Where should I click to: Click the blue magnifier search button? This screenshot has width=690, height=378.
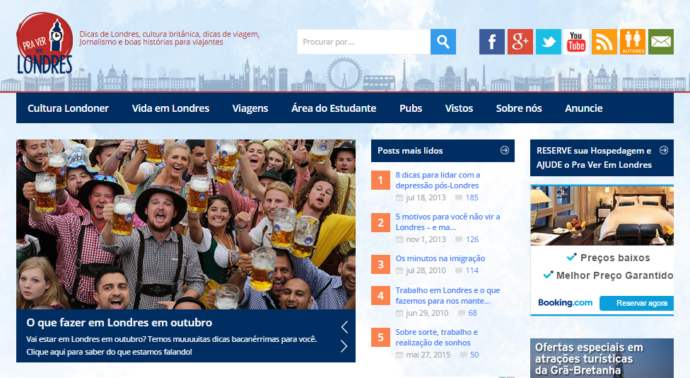coord(443,42)
